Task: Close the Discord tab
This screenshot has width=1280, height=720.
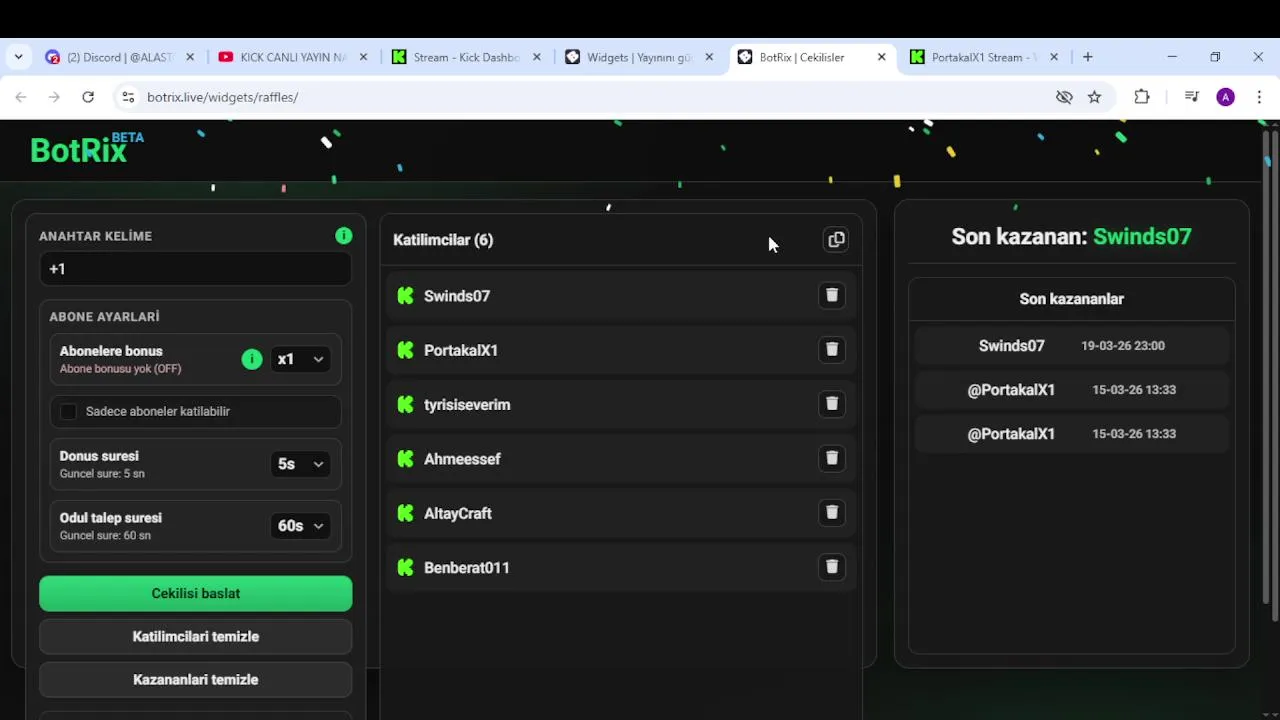Action: (190, 57)
